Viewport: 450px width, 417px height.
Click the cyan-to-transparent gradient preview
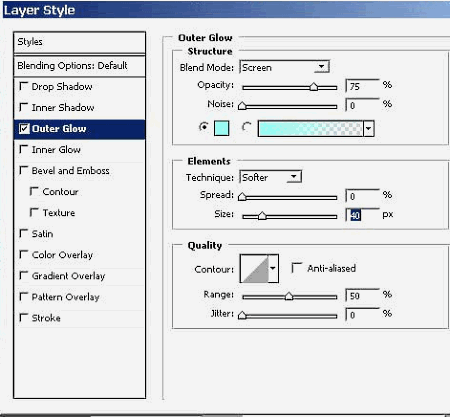point(311,128)
